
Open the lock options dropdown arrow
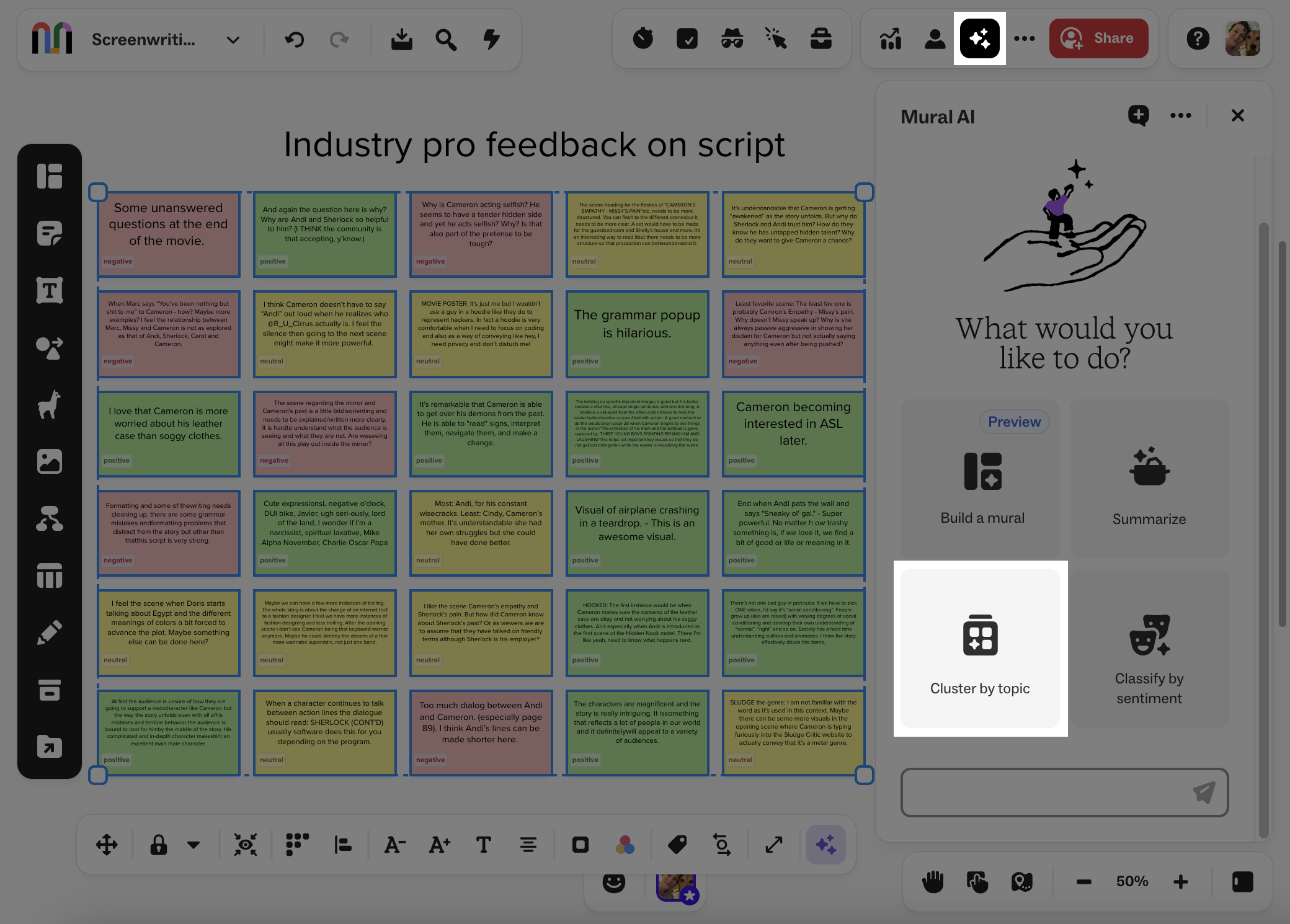tap(193, 845)
